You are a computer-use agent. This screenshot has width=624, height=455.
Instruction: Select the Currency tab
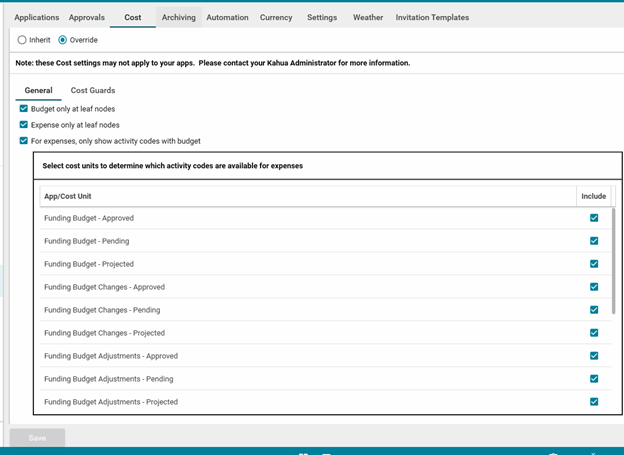276,18
